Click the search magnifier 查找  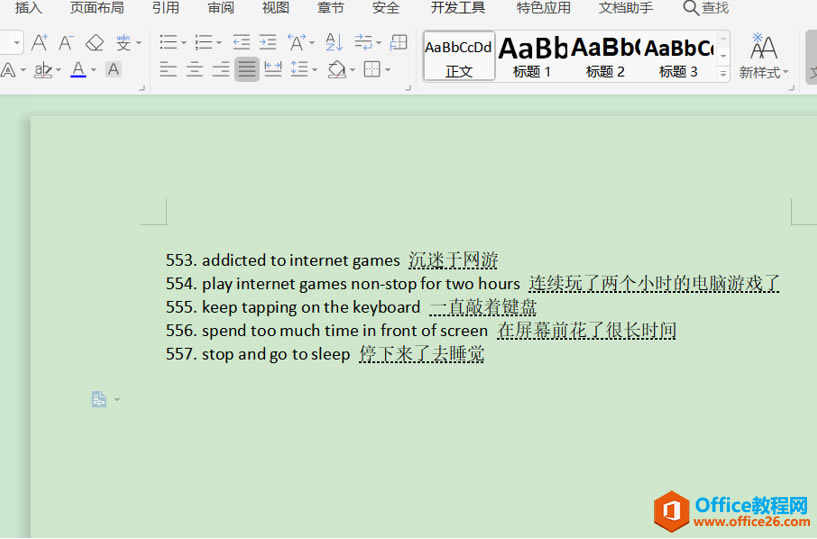point(705,8)
